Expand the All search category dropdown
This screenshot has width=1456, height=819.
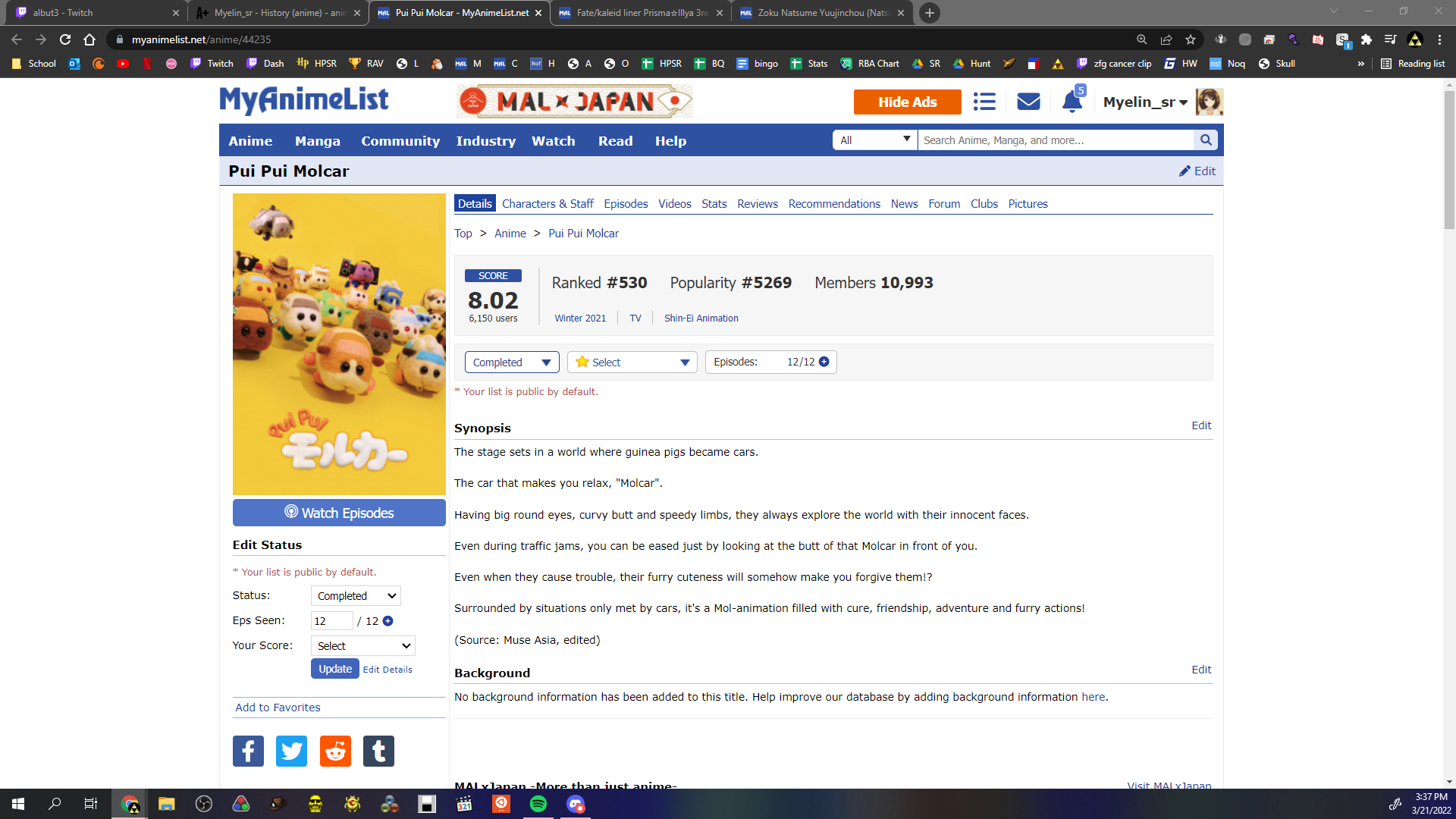tap(874, 140)
